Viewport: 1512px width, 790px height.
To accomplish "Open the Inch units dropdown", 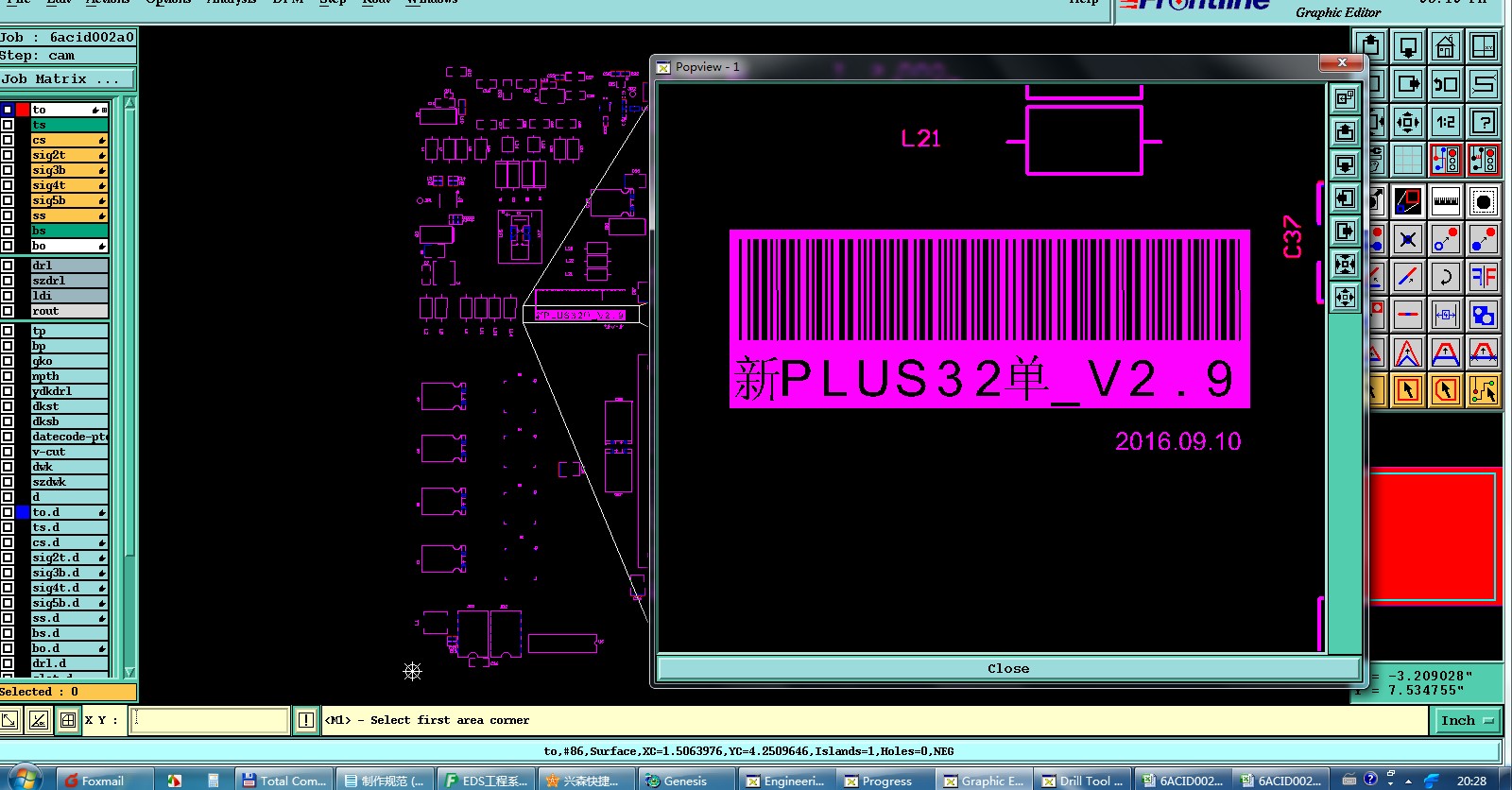I will (1467, 720).
